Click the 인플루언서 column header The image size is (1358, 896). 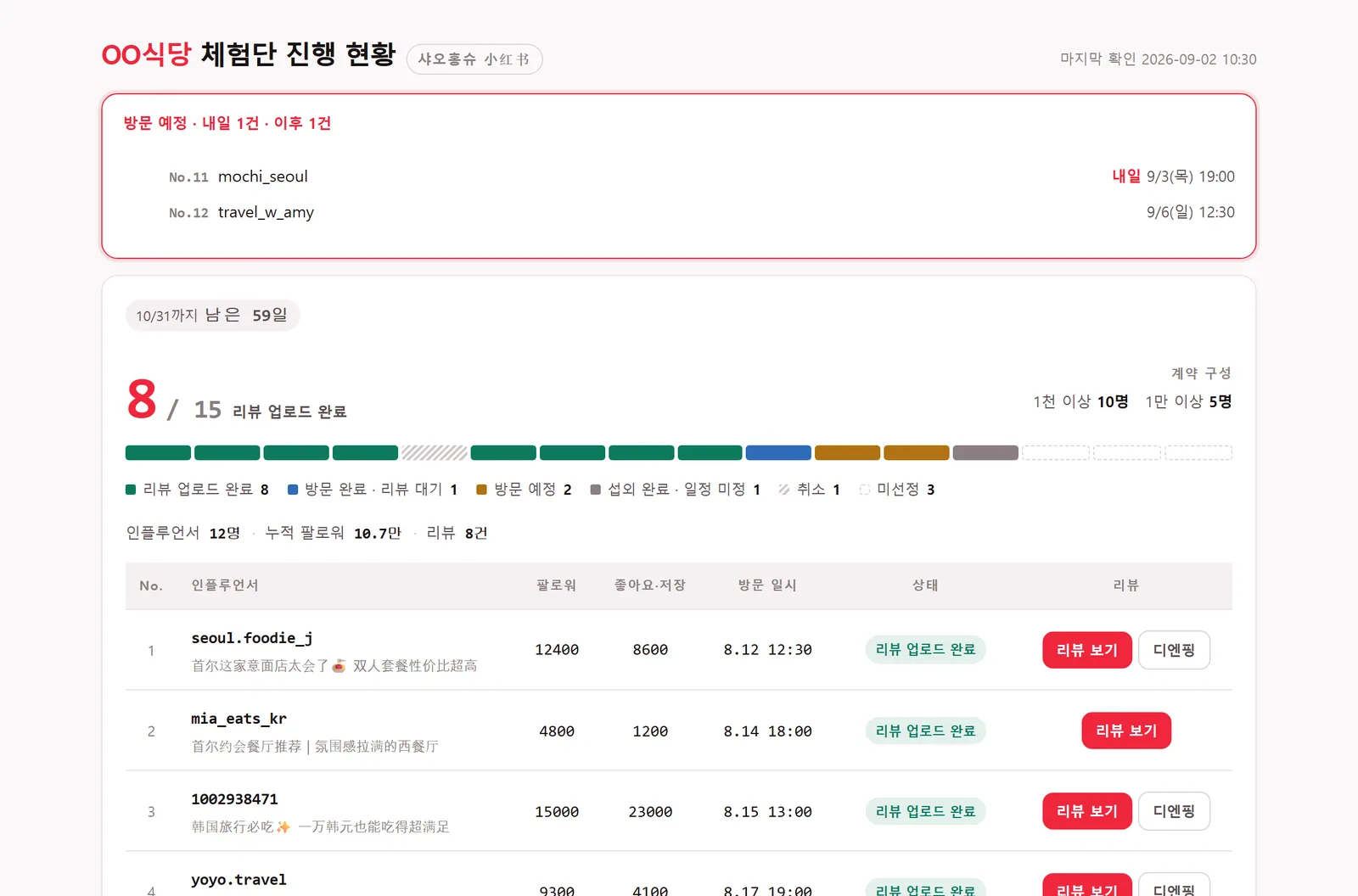point(225,585)
